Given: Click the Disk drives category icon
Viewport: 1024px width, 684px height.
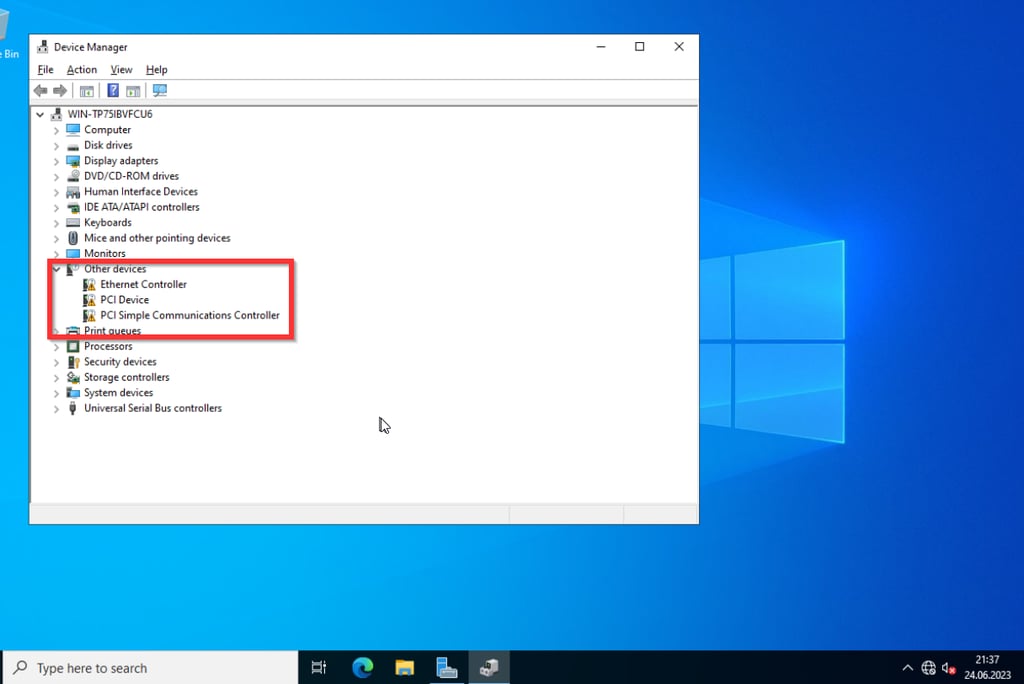Looking at the screenshot, I should point(73,145).
